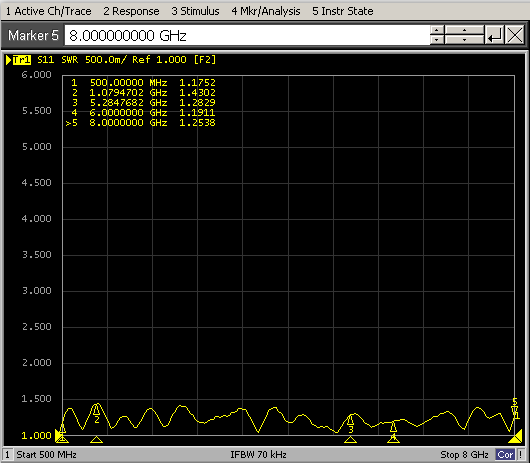Click marker 2 triangle on the trace
Screen dimensions: 530x463
click(96, 410)
